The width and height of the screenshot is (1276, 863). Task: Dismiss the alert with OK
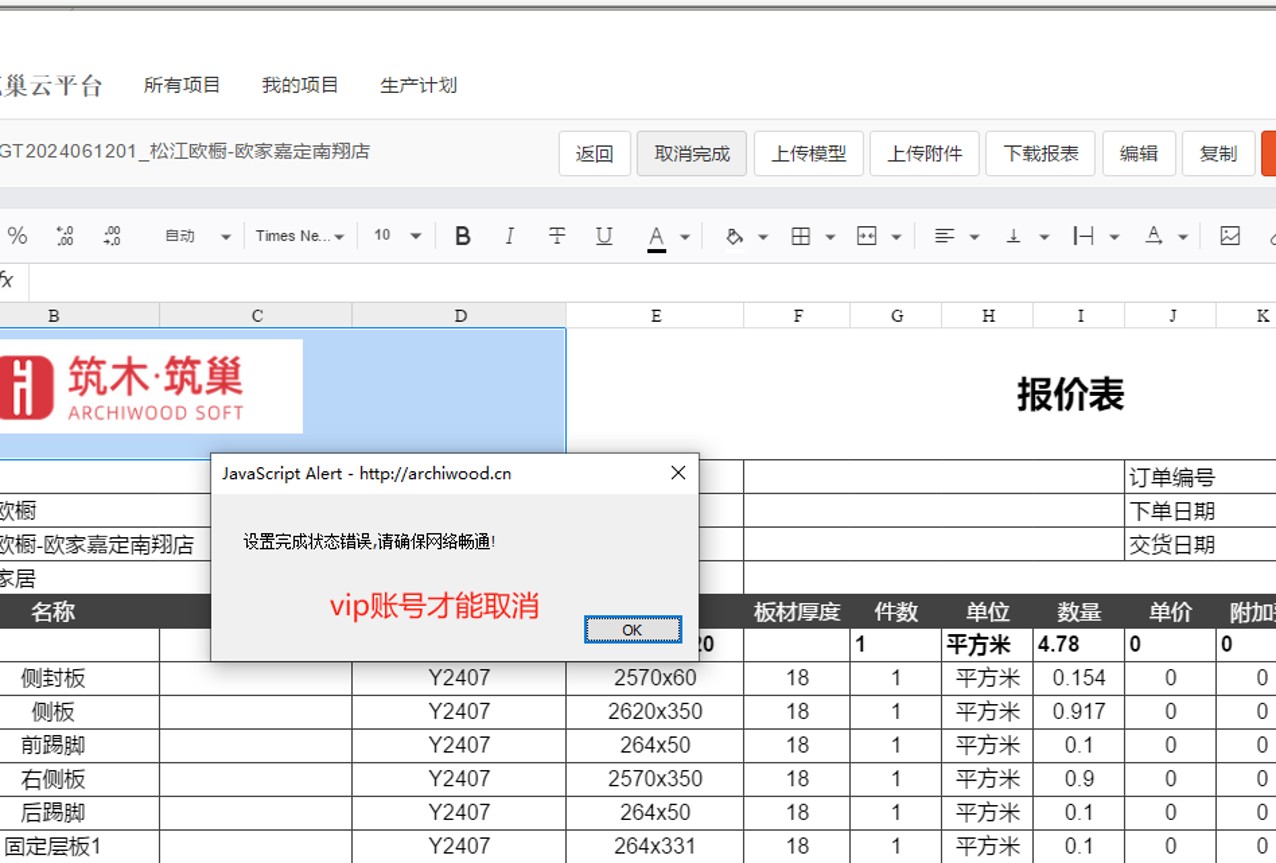tap(631, 630)
